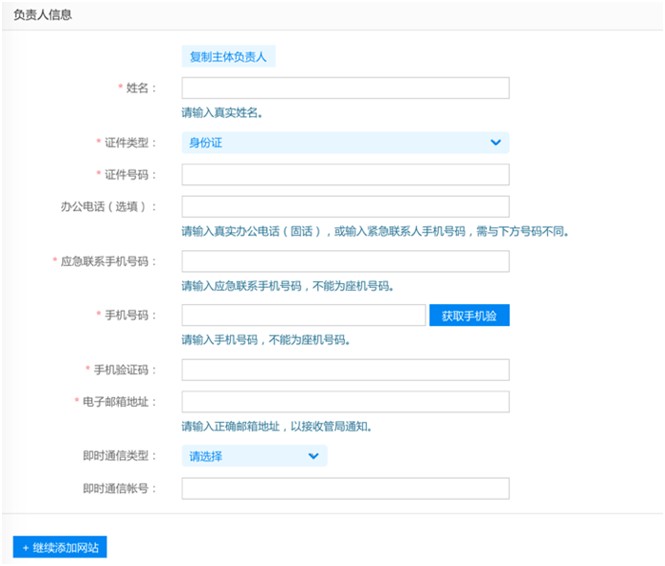Focus the 手机号码 input box
Screen dimensions: 665x566
tap(304, 315)
